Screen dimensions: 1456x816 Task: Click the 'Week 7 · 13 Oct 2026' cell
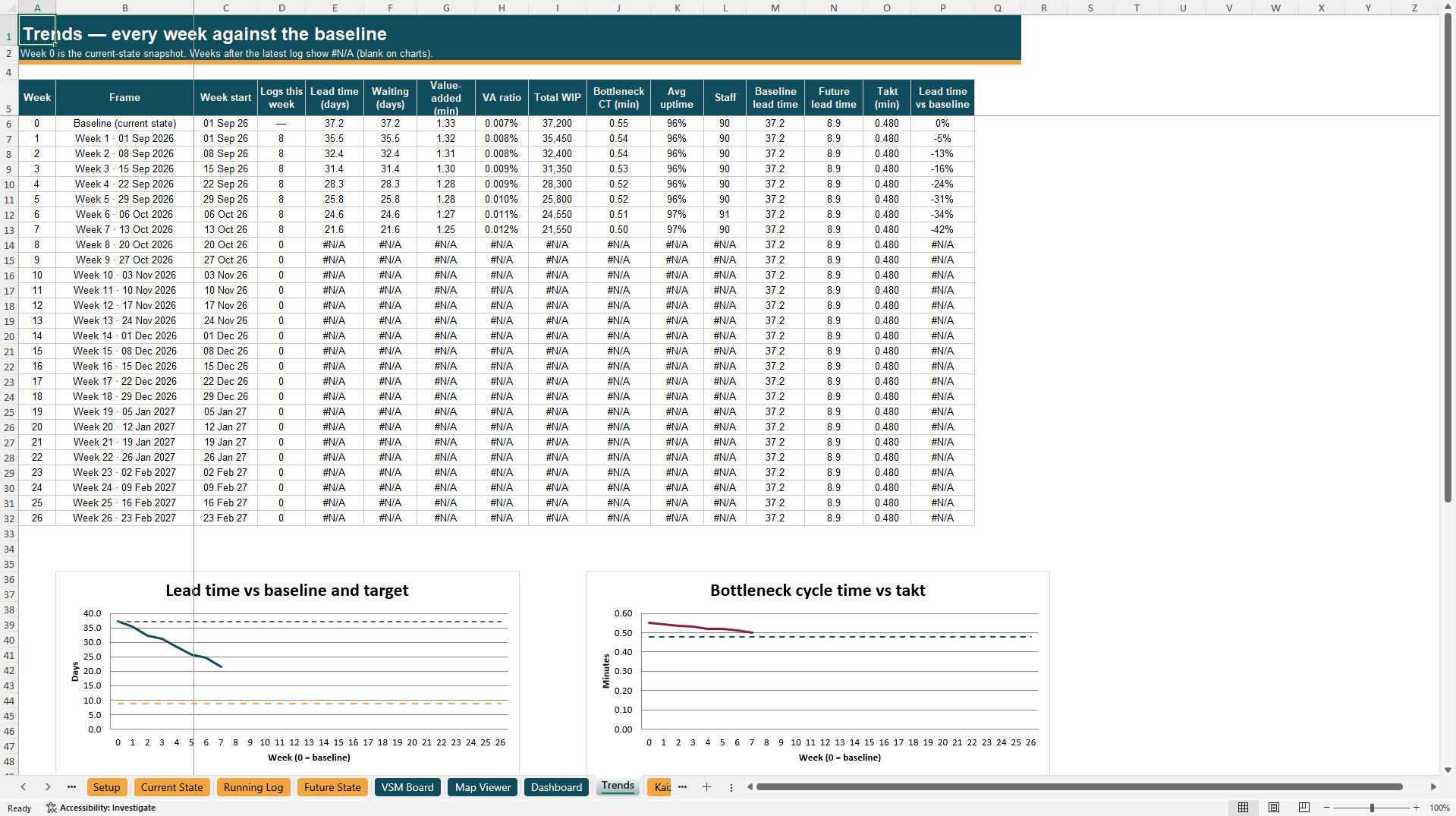pyautogui.click(x=124, y=229)
